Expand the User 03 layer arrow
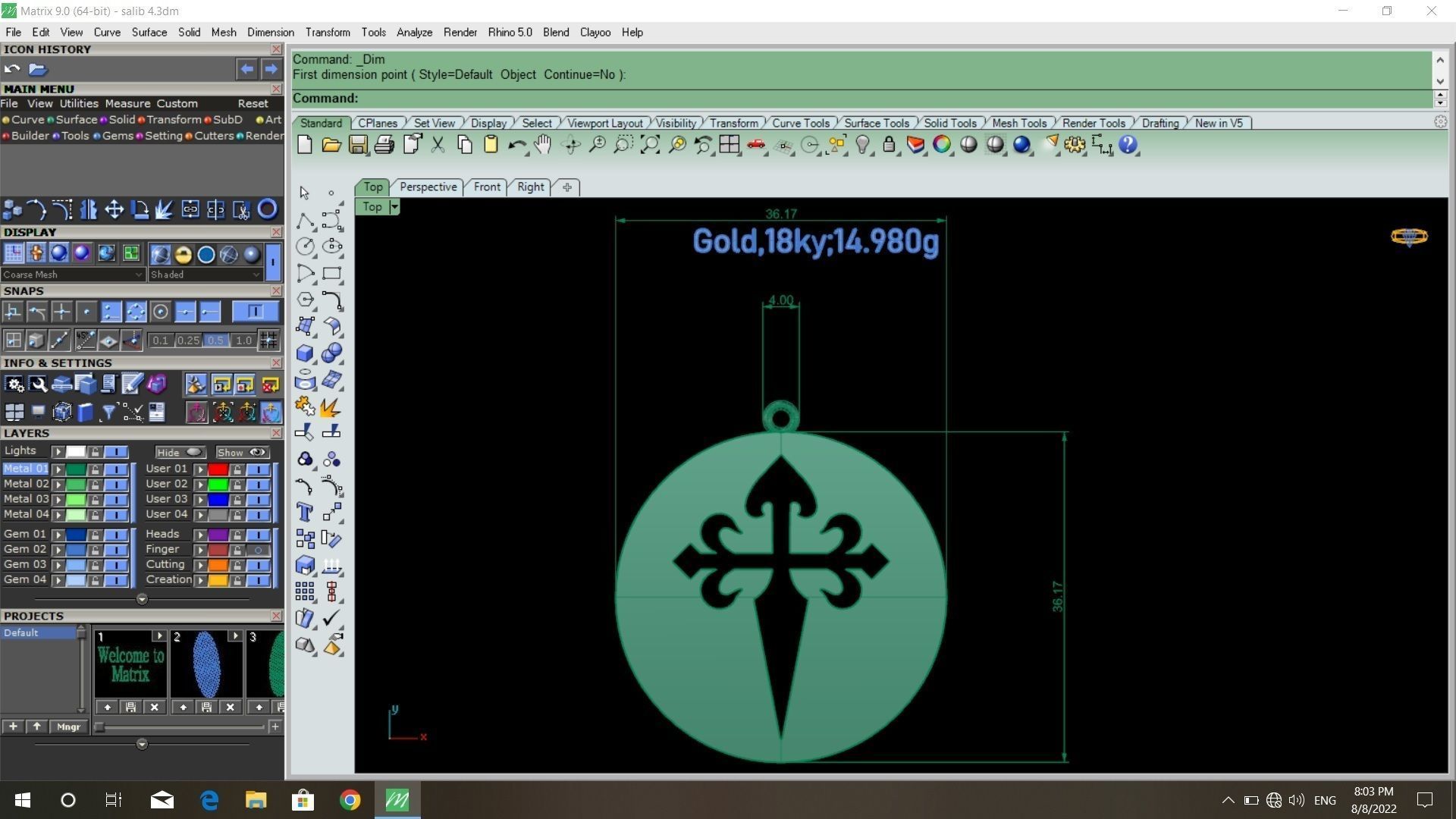 (201, 500)
